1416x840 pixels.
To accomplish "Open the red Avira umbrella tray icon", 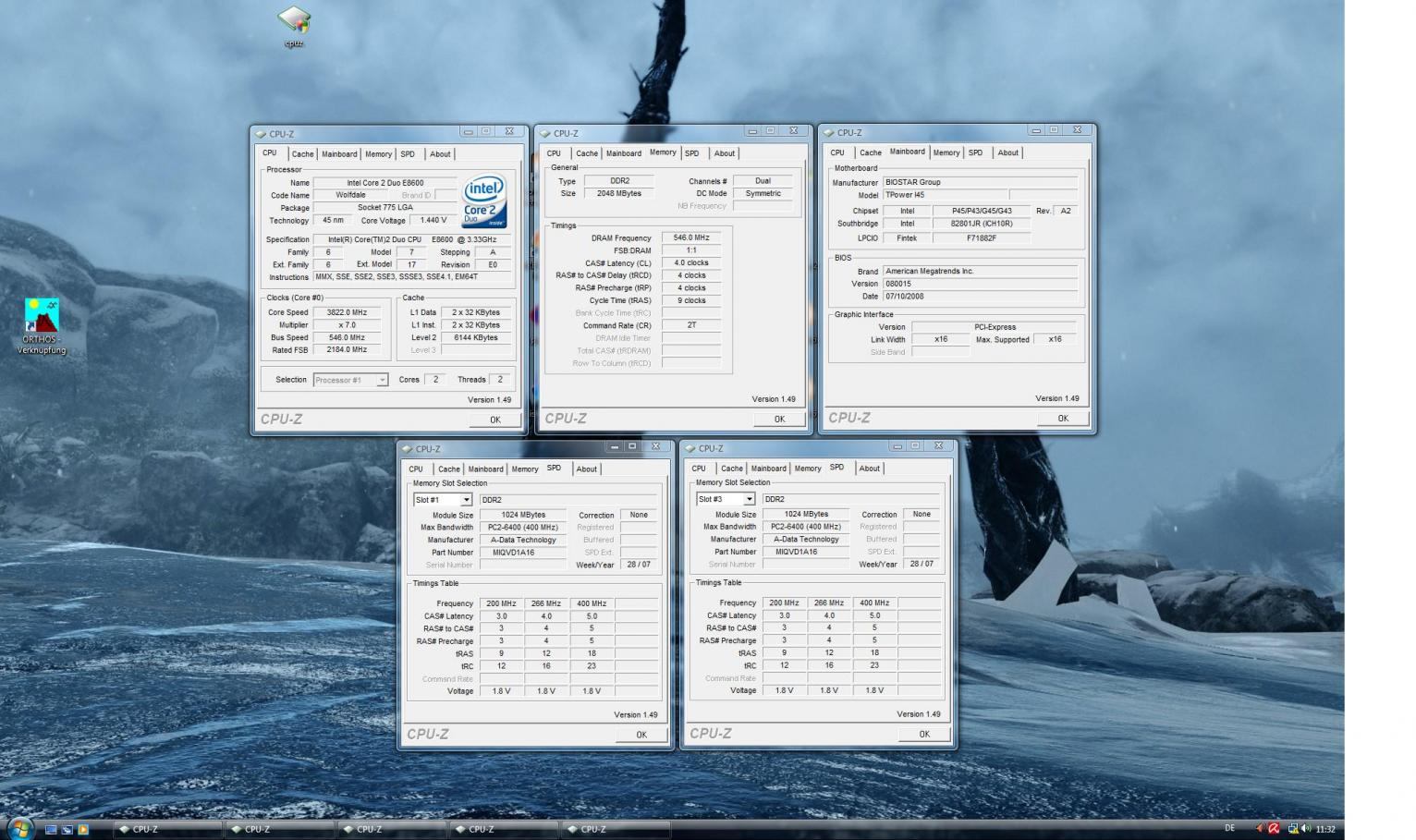I will [x=1274, y=829].
